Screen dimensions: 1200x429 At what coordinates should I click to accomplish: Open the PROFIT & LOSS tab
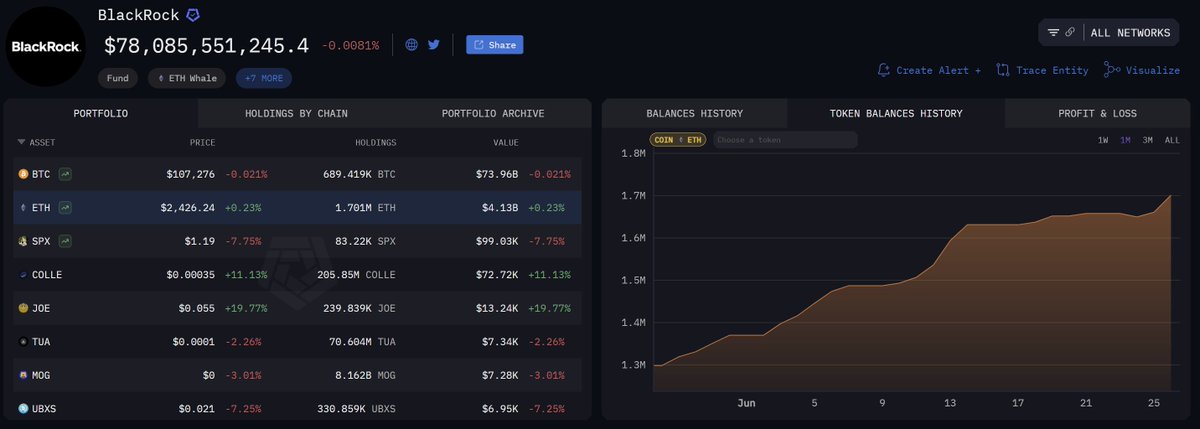tap(1097, 114)
